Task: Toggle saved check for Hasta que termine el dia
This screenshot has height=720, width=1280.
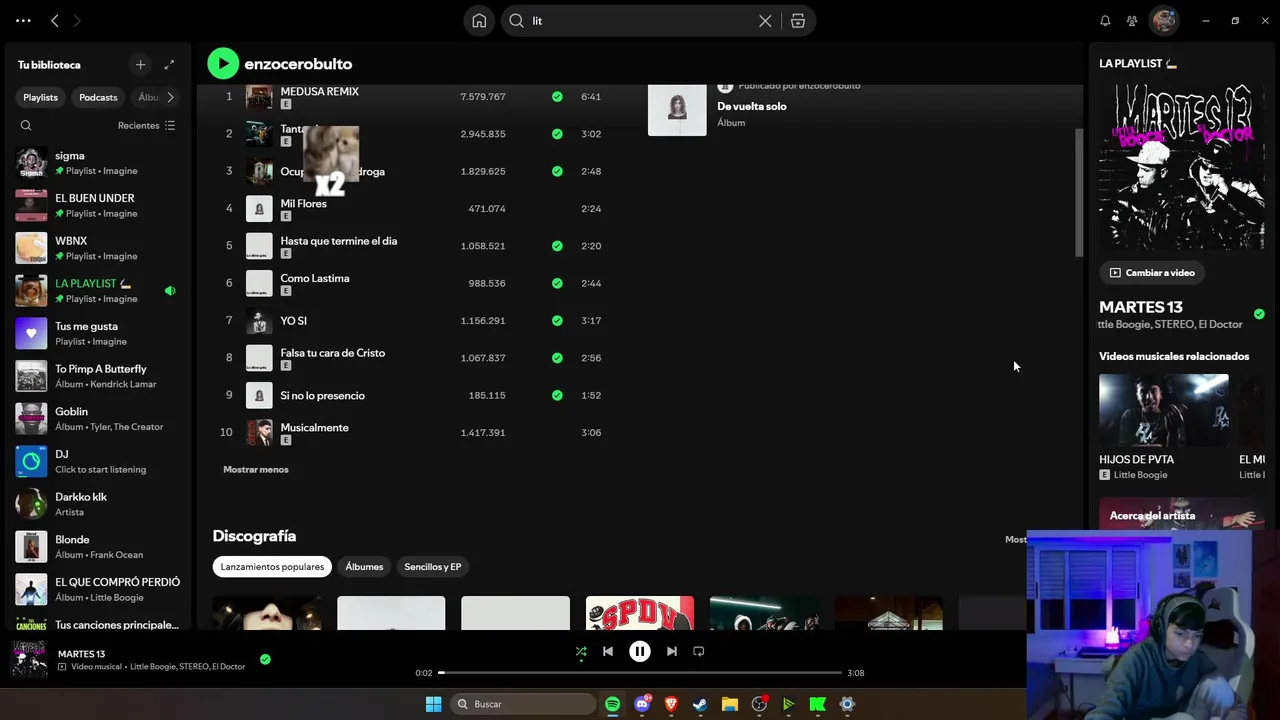Action: 557,246
